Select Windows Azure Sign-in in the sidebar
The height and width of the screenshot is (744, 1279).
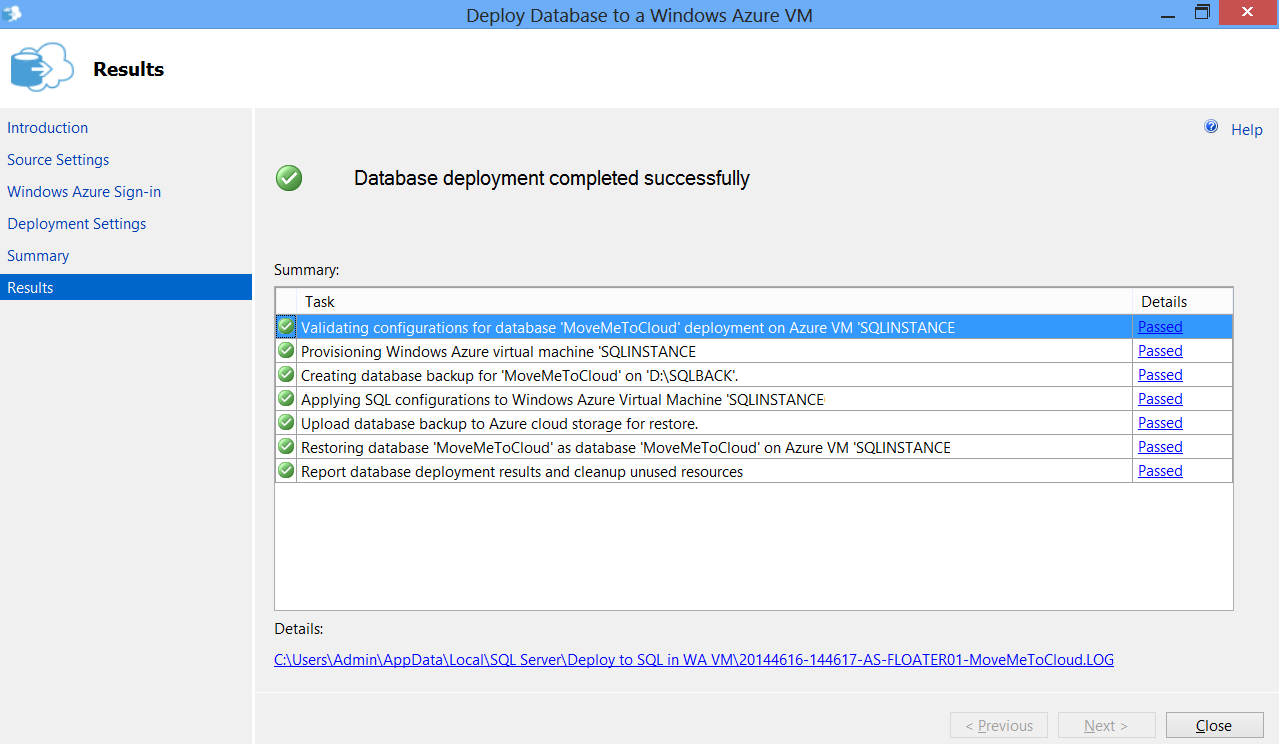click(84, 192)
